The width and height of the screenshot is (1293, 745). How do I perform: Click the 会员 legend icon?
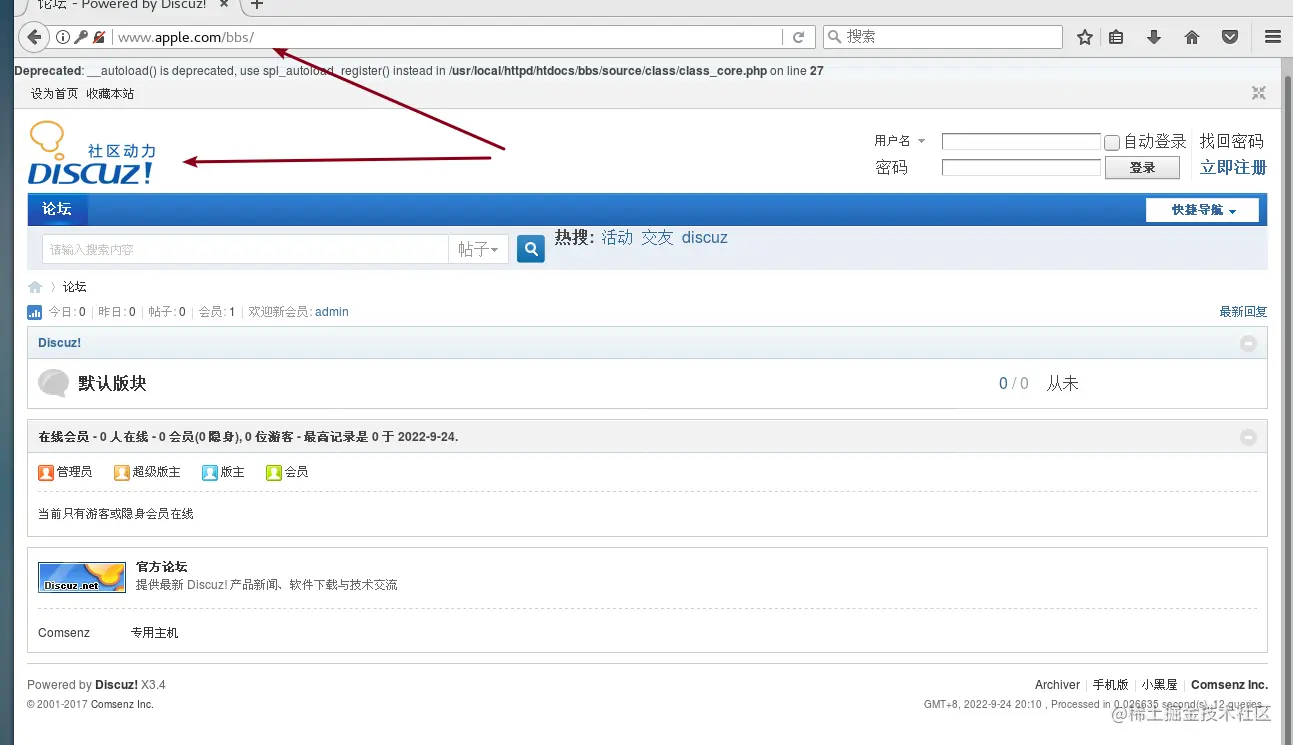274,472
